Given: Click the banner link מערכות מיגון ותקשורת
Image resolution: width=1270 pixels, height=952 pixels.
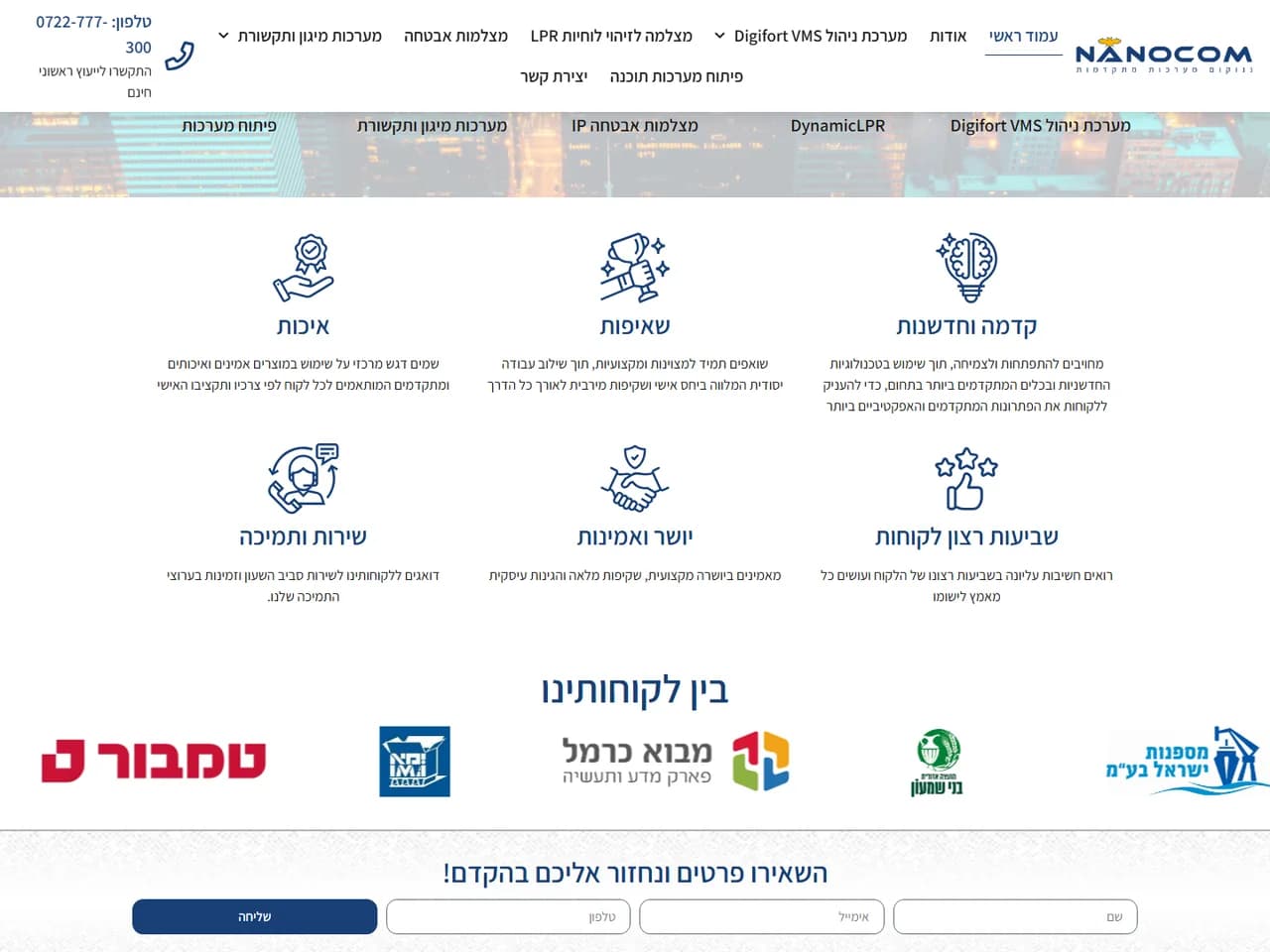Looking at the screenshot, I should click(432, 126).
